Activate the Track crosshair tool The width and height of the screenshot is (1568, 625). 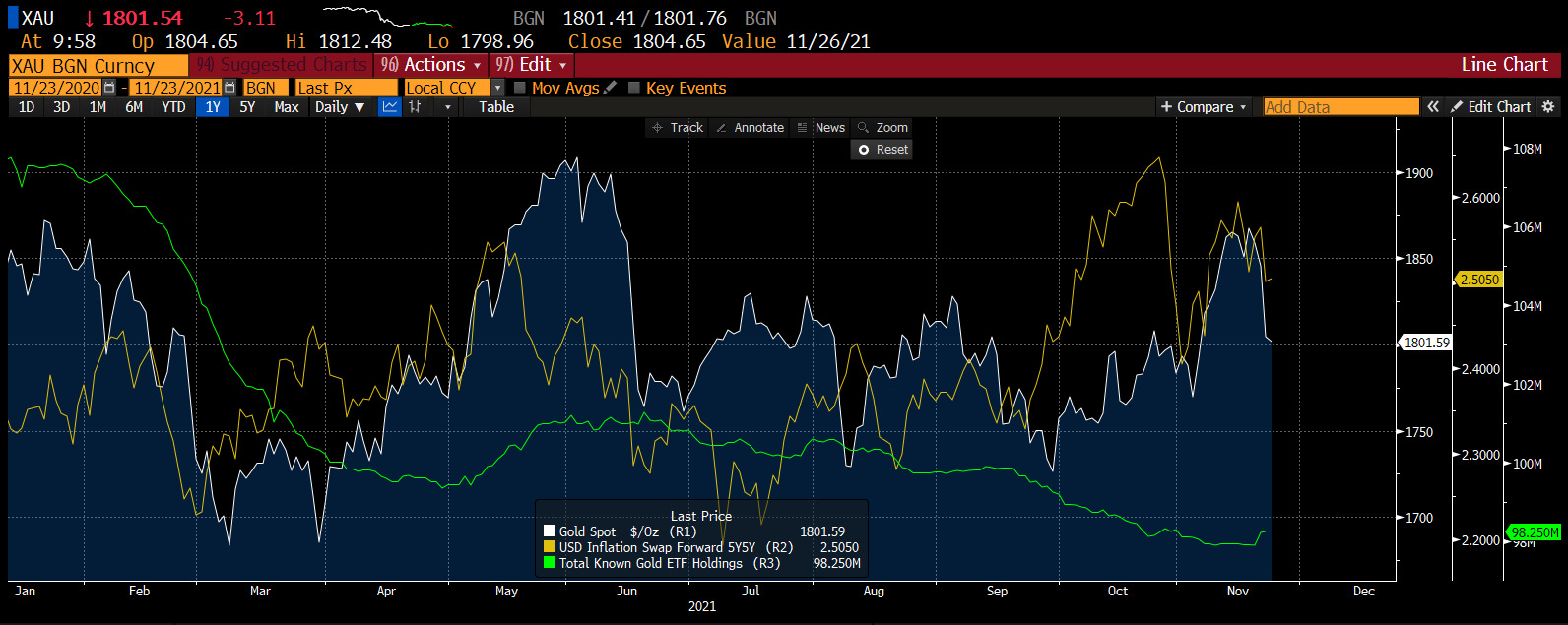click(x=678, y=128)
